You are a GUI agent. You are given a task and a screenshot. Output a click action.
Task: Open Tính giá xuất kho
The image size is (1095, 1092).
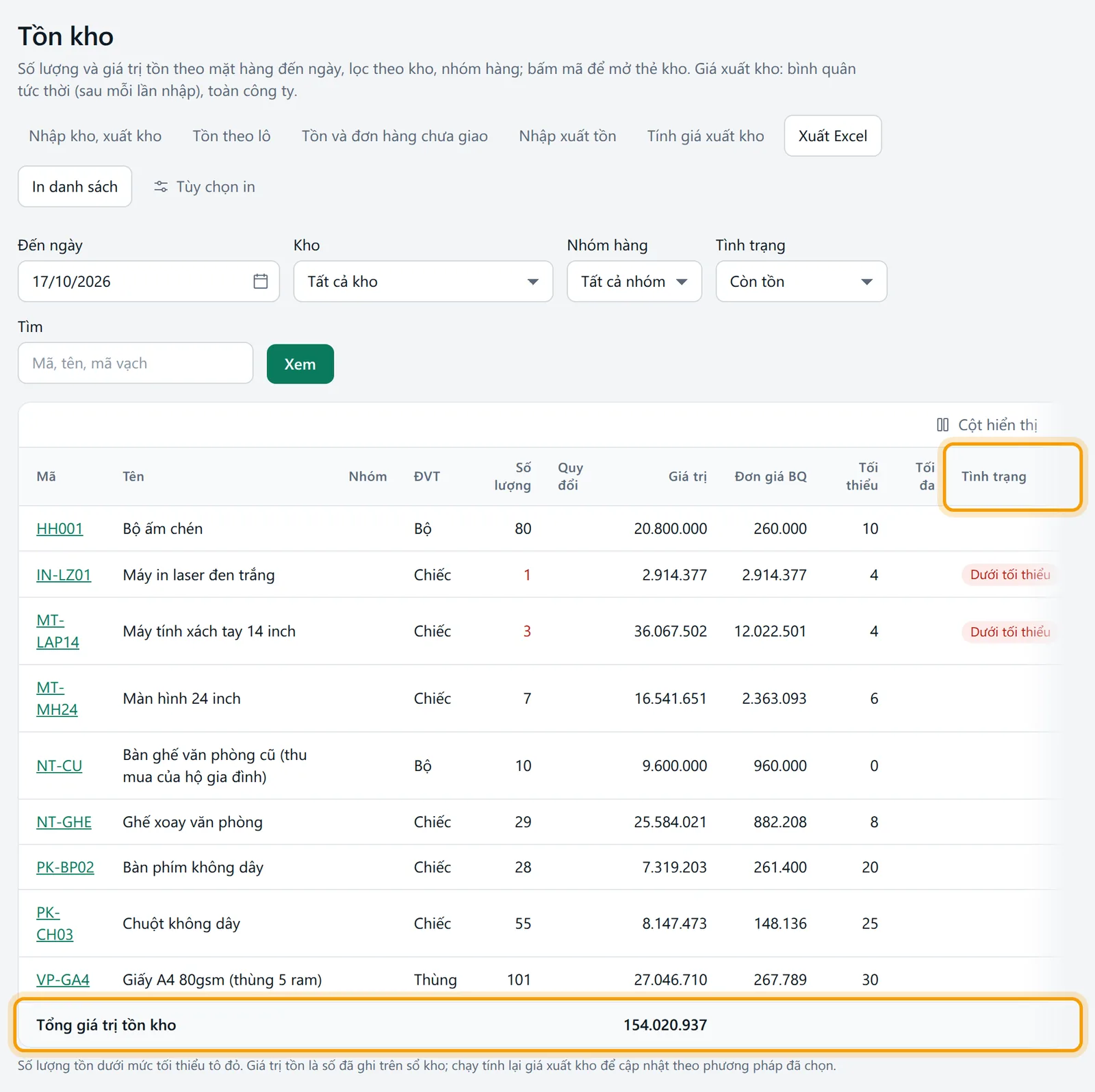[x=706, y=136]
